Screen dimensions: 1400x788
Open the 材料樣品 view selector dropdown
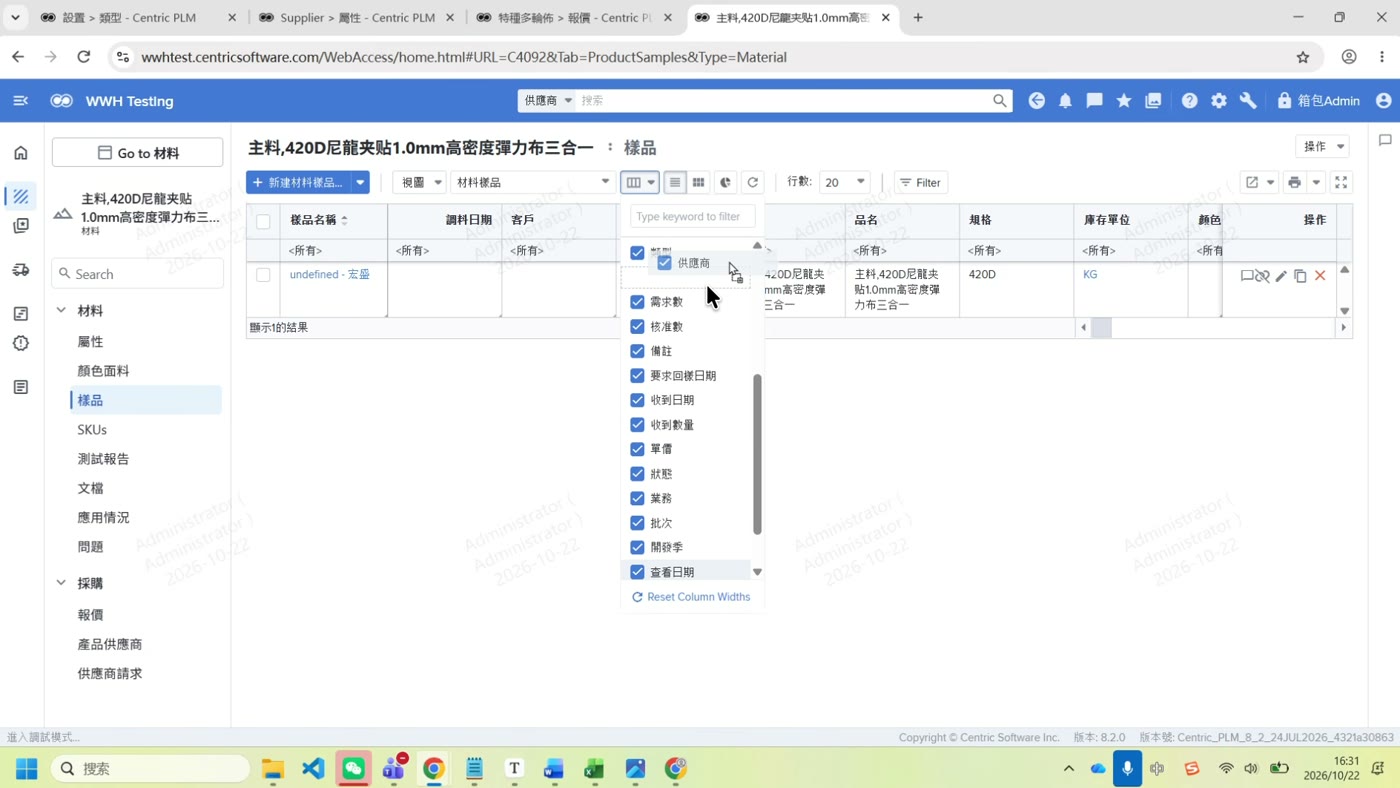coord(532,183)
